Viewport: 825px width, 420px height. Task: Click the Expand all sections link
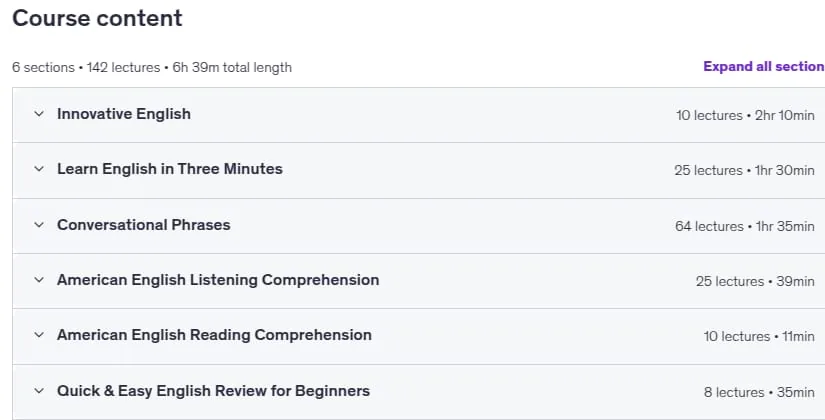point(764,67)
